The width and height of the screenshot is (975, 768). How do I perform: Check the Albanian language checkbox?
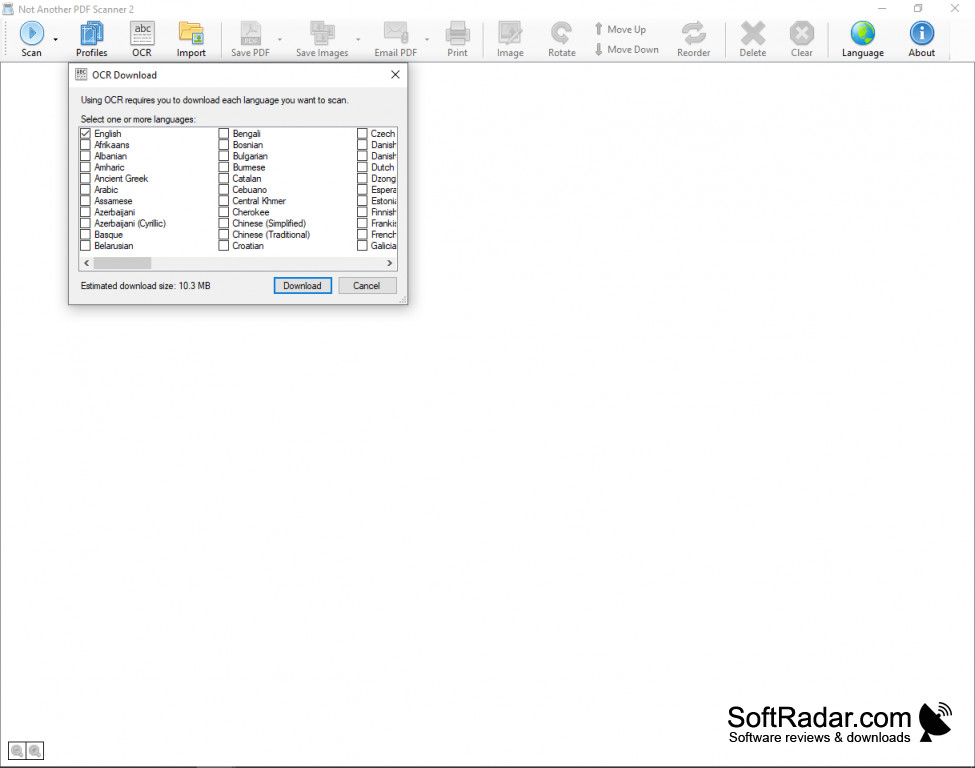[x=85, y=156]
